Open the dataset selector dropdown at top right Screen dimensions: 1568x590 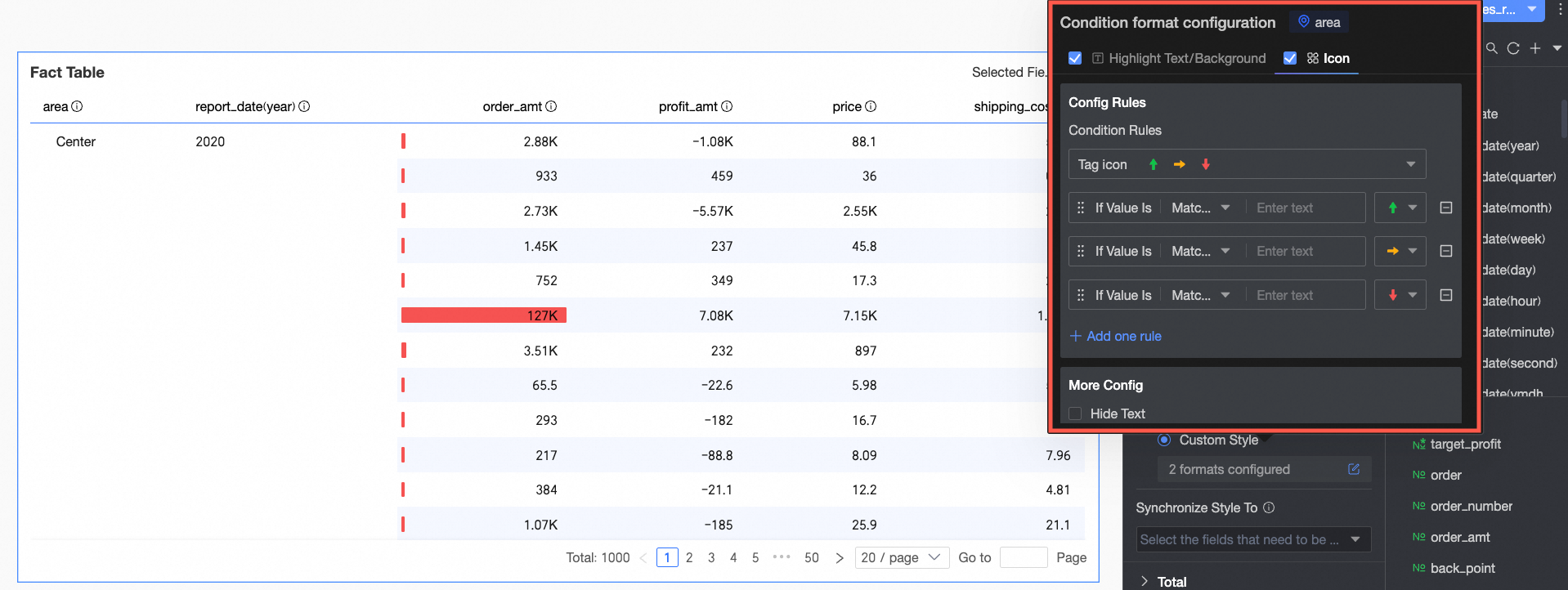[1531, 9]
